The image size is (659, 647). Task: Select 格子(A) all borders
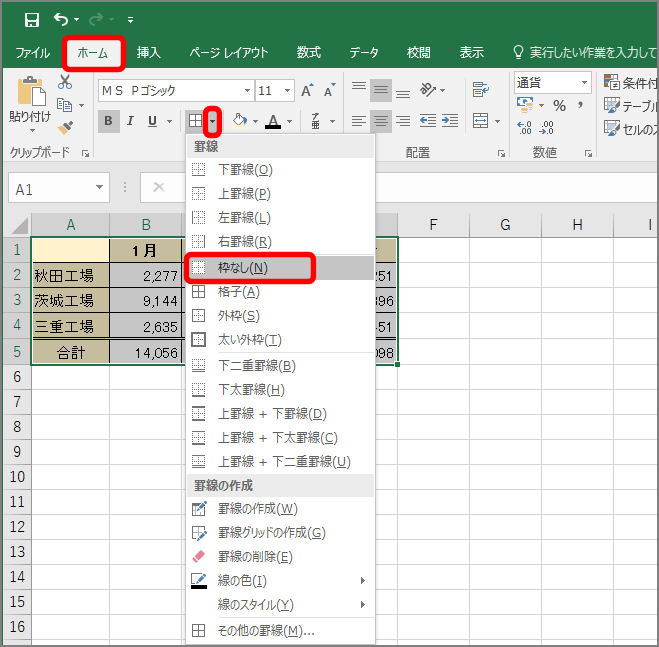coord(280,292)
